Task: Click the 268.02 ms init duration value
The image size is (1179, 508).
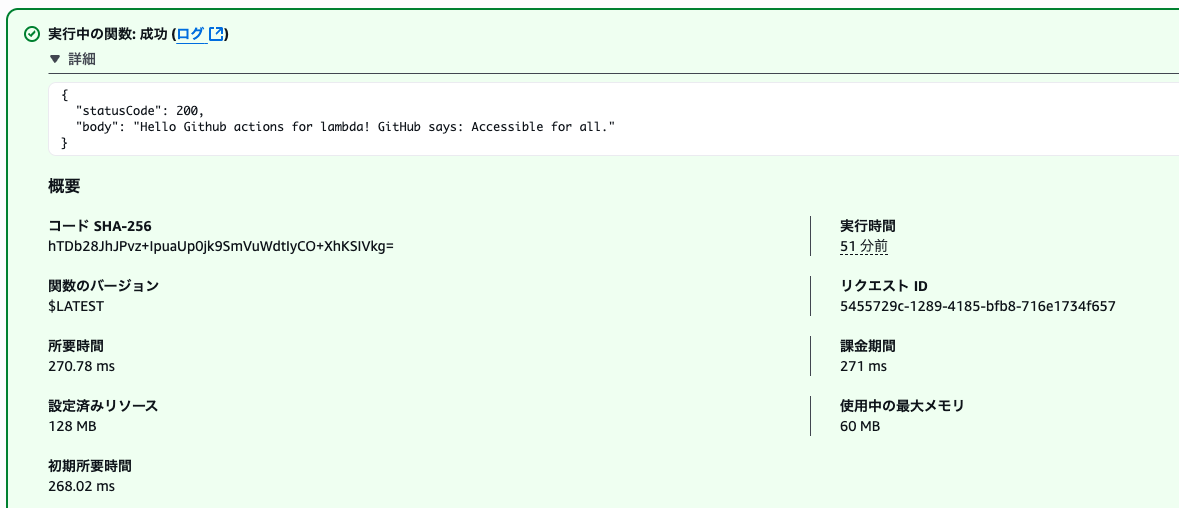Action: (x=81, y=486)
